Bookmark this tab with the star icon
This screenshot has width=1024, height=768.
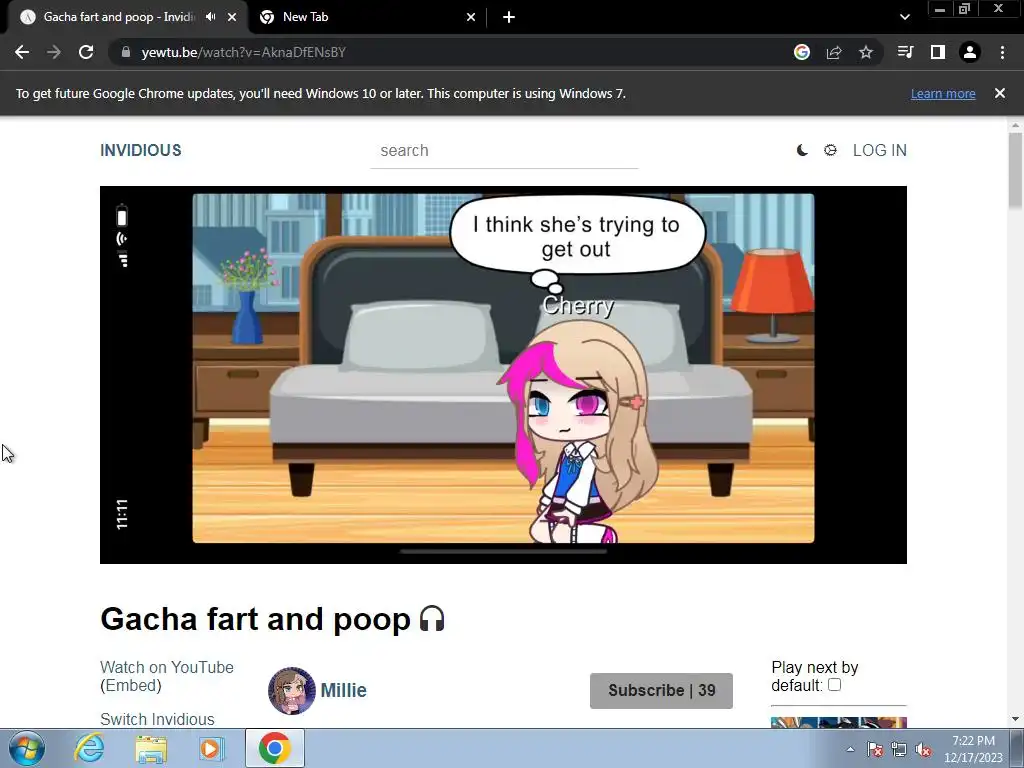click(x=866, y=52)
